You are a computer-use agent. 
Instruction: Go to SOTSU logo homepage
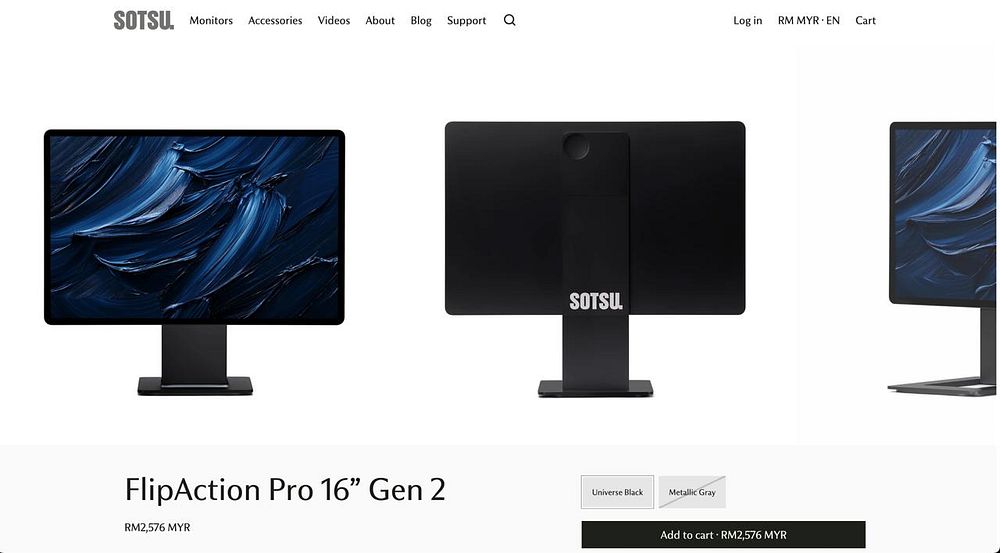(x=143, y=20)
